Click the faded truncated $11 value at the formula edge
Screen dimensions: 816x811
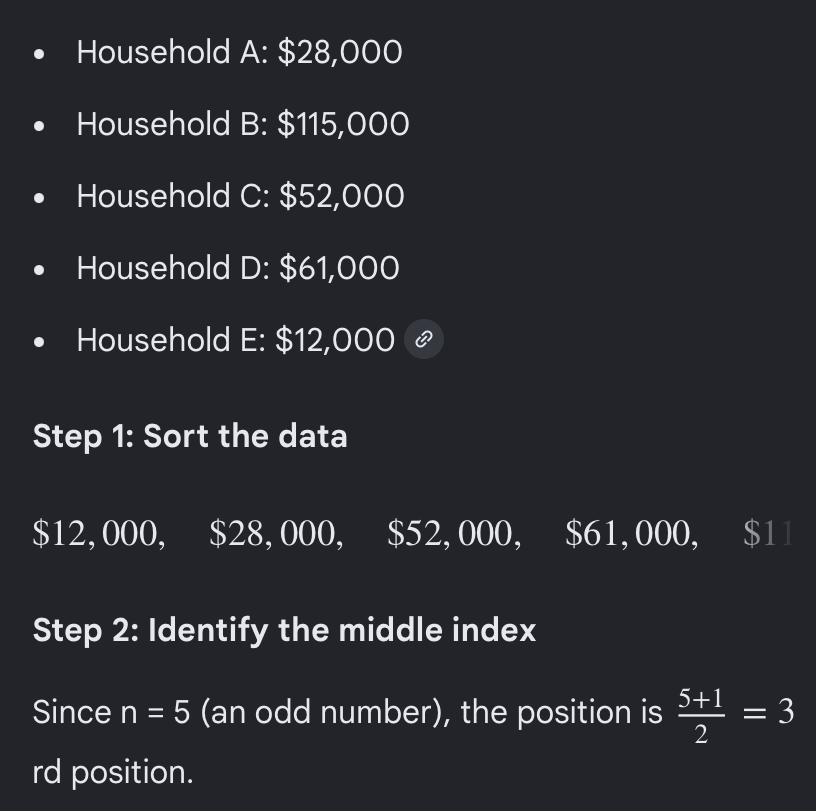[768, 534]
